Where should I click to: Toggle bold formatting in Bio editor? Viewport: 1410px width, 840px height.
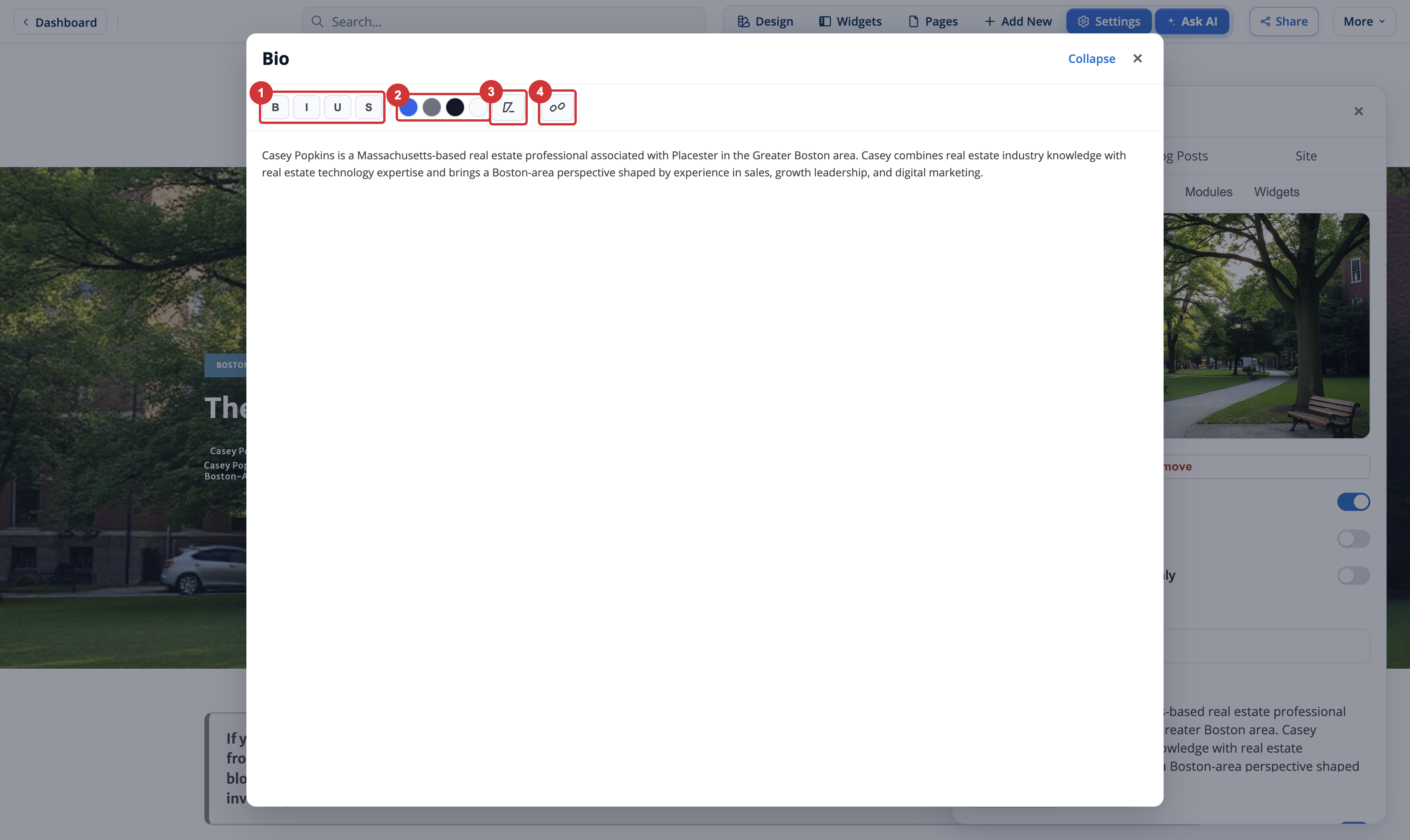click(x=275, y=108)
